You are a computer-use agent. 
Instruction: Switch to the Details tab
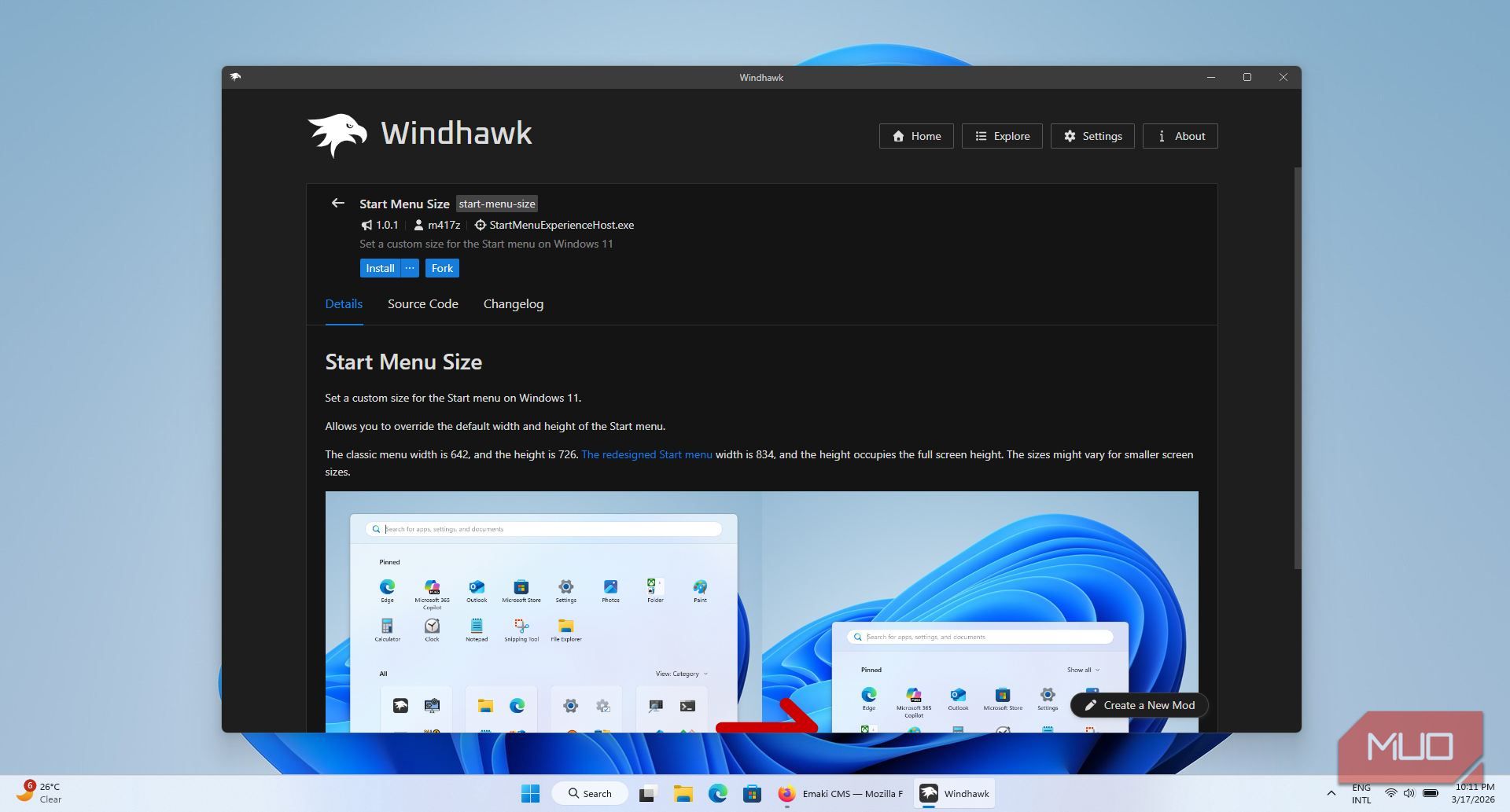pos(344,304)
